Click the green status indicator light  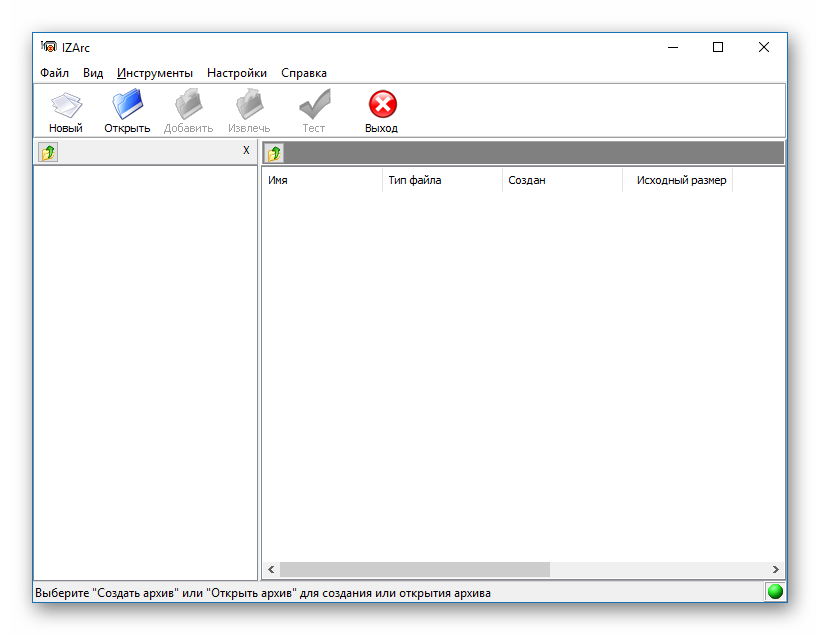click(x=775, y=592)
